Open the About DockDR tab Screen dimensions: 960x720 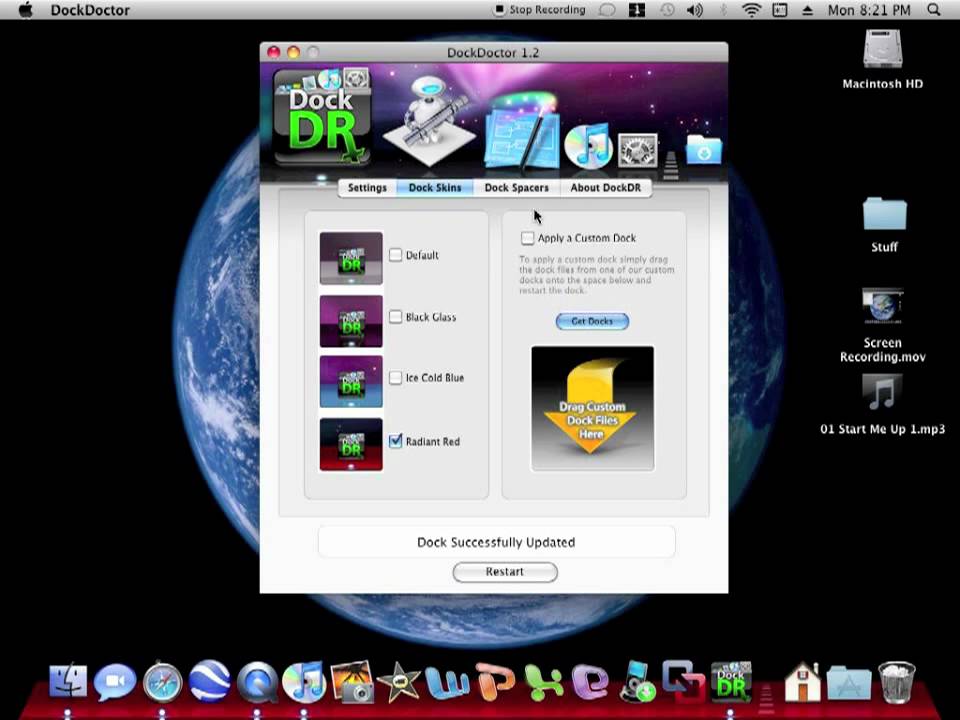coord(606,188)
